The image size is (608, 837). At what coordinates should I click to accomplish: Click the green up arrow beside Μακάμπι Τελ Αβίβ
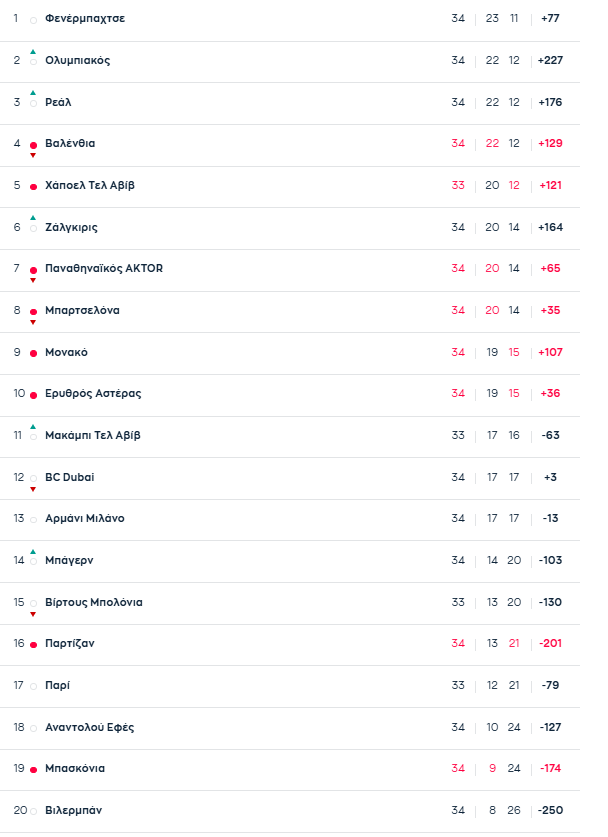33,427
